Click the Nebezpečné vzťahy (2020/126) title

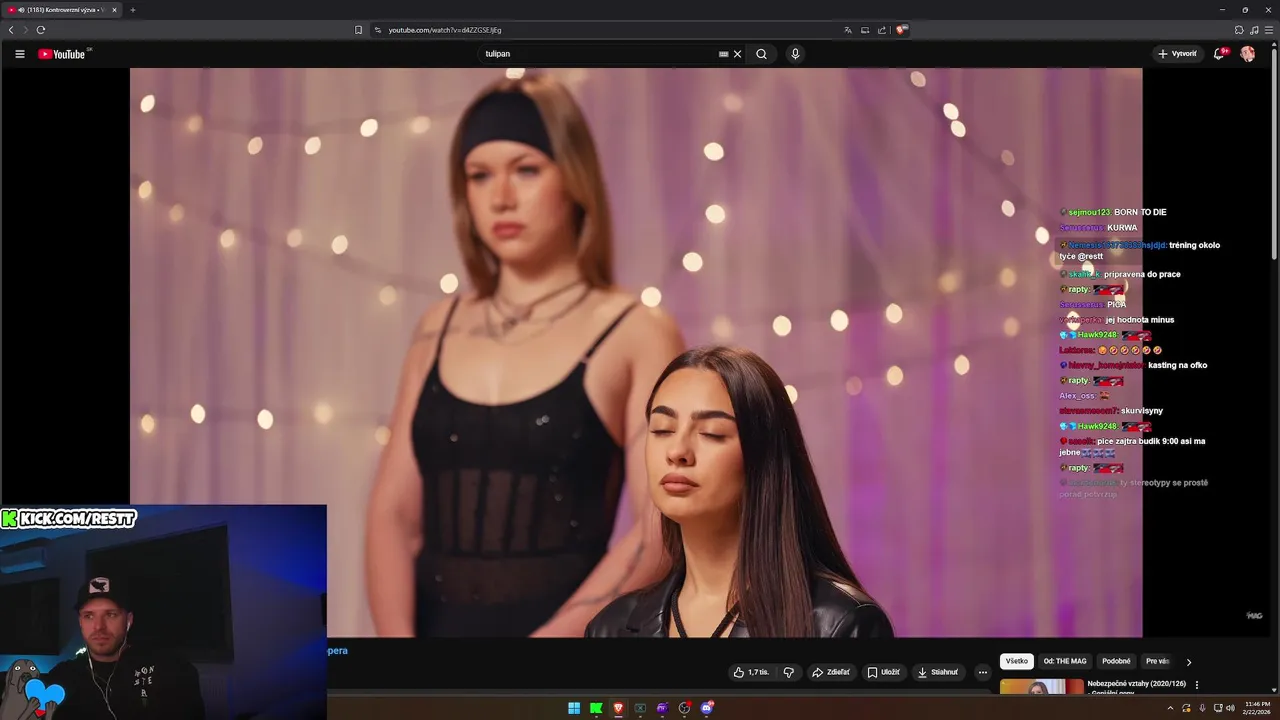[x=1136, y=684]
